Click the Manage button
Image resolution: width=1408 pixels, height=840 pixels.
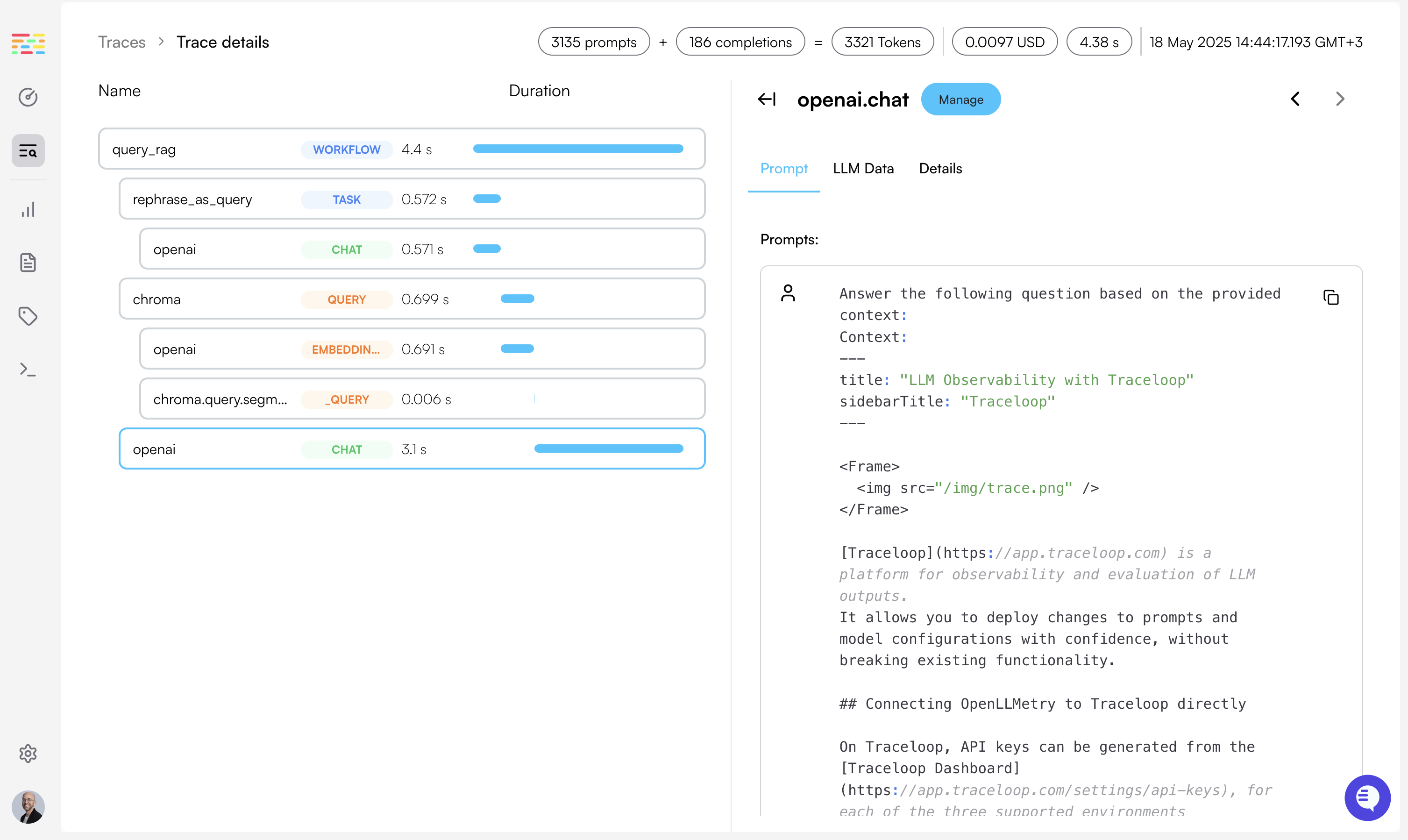pyautogui.click(x=960, y=100)
